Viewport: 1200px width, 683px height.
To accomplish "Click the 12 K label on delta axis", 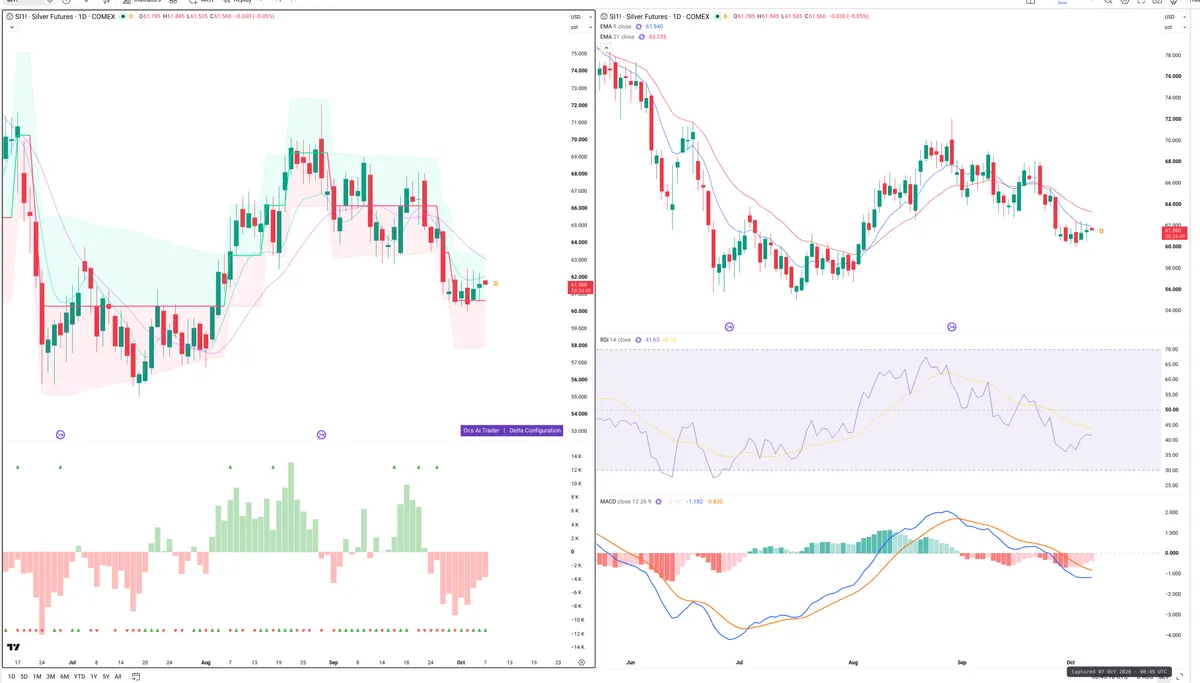I will click(576, 470).
